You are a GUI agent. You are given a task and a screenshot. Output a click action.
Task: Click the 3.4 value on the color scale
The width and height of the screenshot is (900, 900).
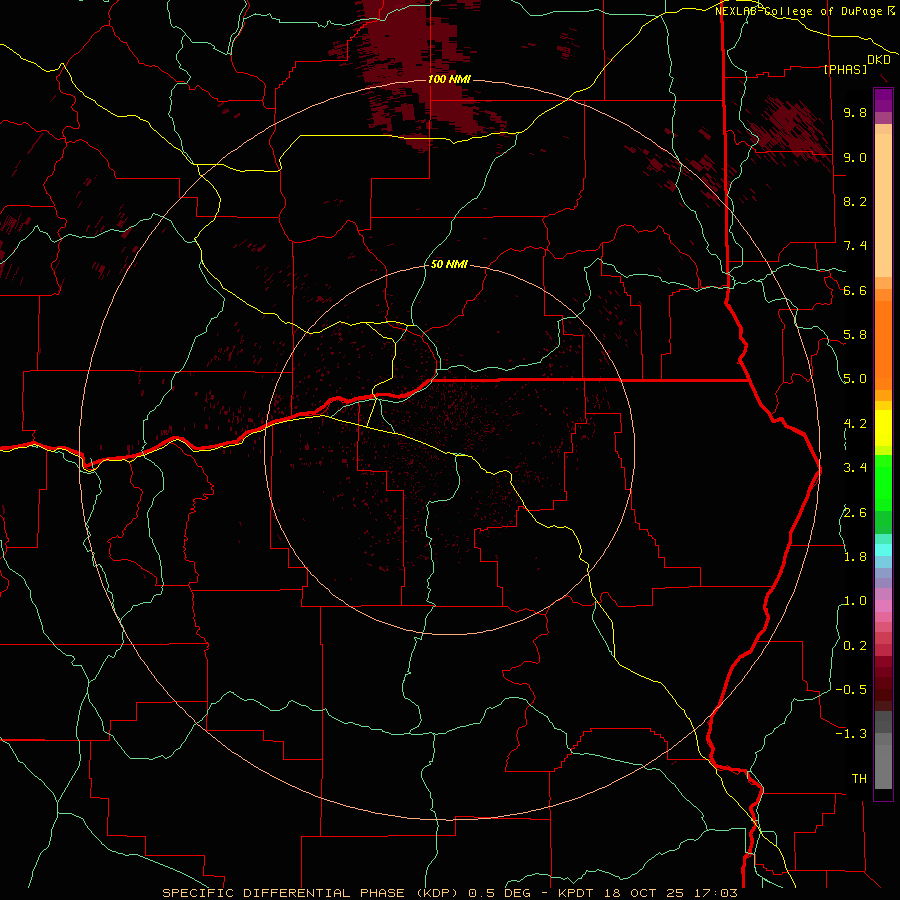[x=855, y=468]
